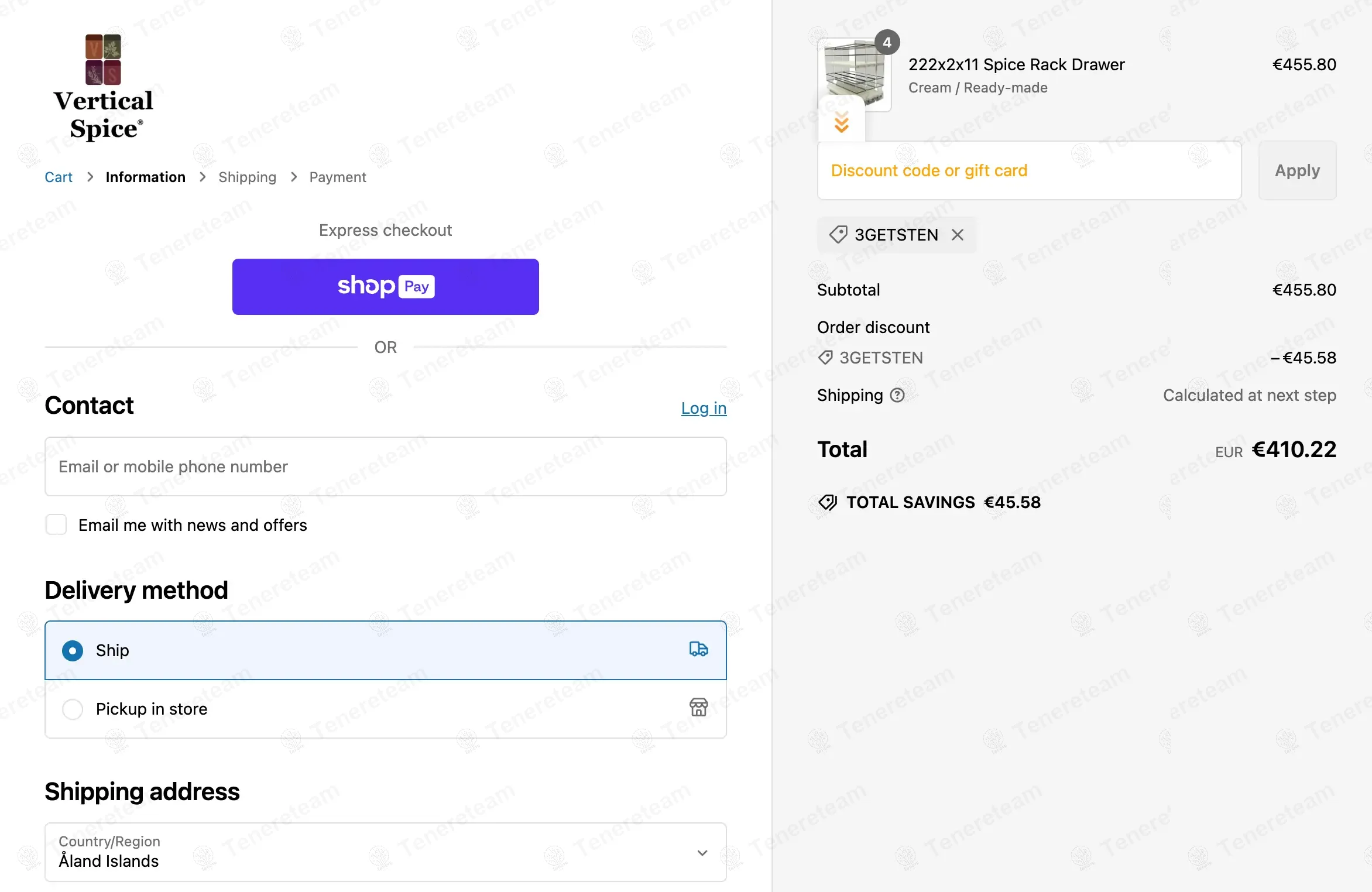Click the discount code or gift card field
Screen dimensions: 1372x892
[x=1028, y=170]
